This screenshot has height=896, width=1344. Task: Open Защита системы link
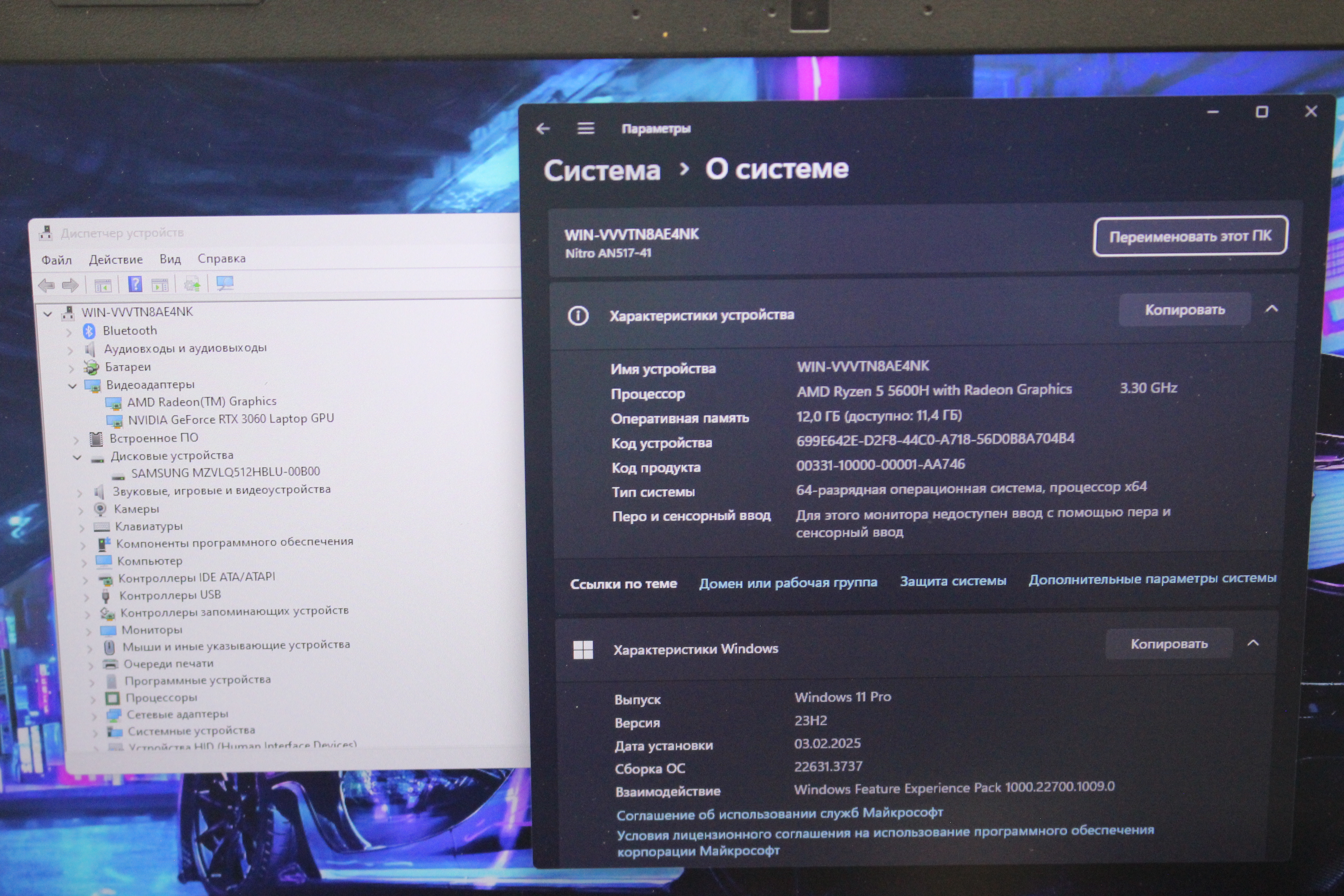point(953,581)
